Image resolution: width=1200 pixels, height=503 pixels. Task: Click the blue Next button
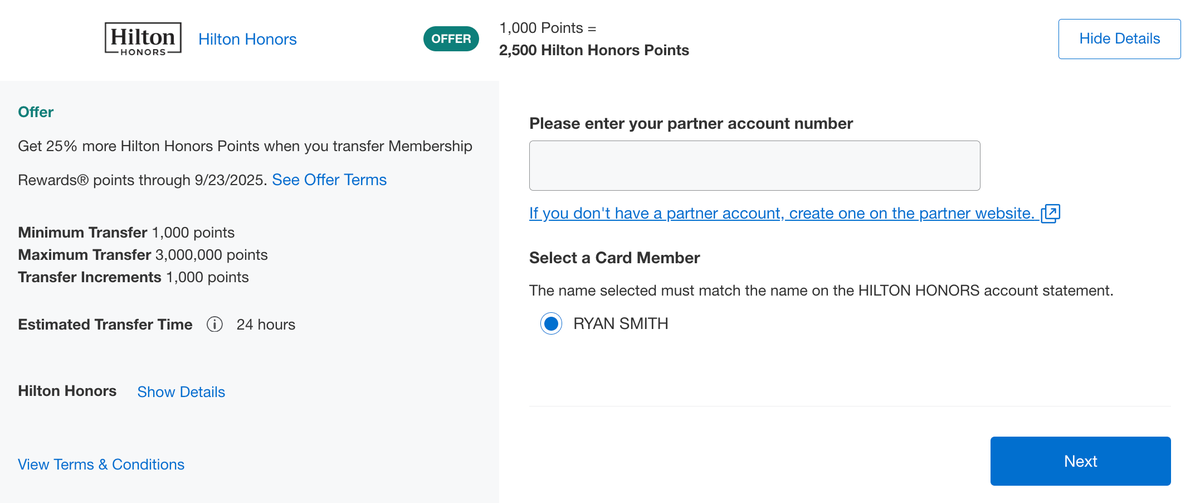point(1080,461)
